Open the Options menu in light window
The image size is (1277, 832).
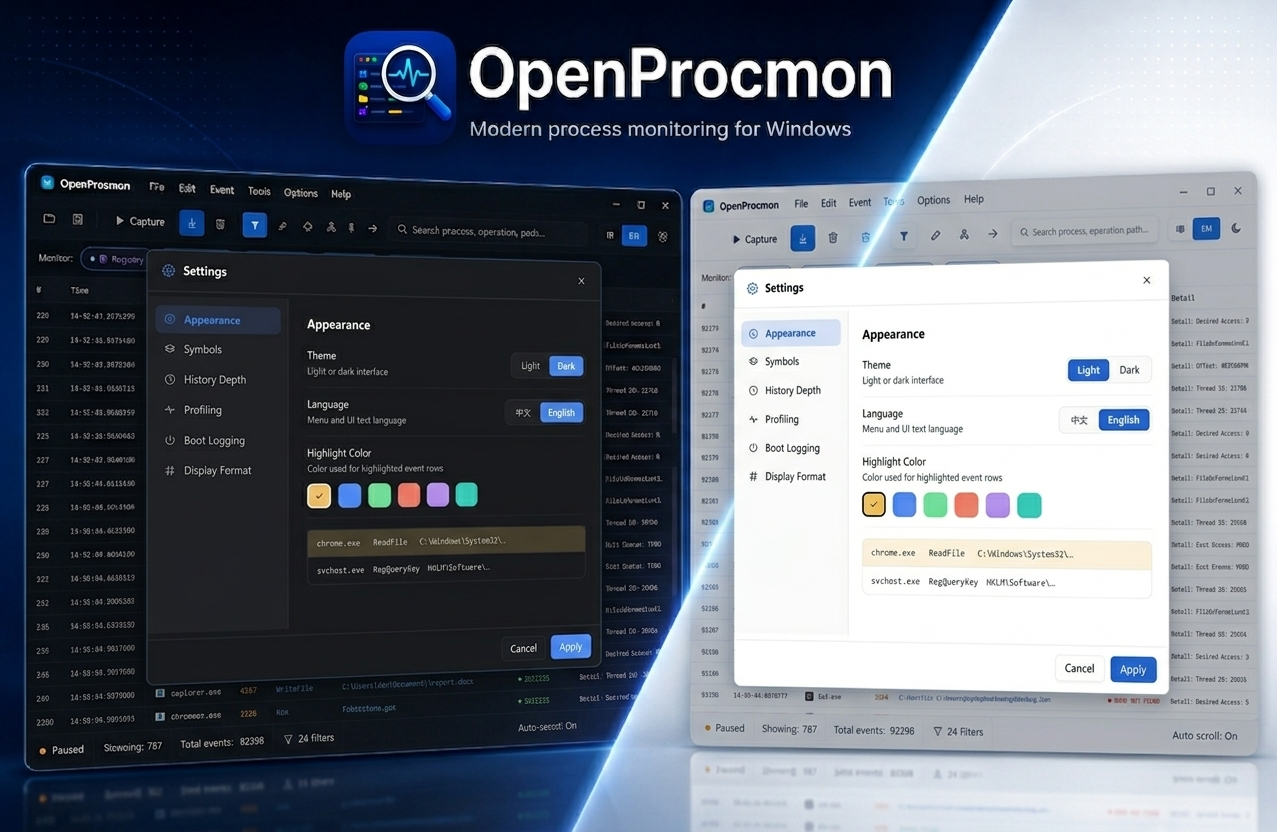[933, 200]
